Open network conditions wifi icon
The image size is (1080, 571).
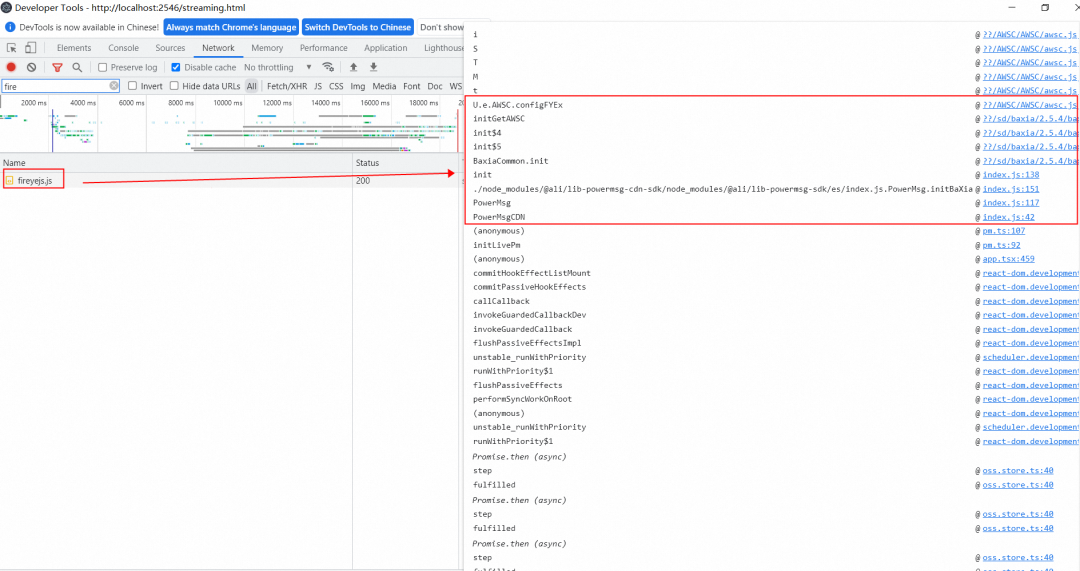click(x=328, y=67)
